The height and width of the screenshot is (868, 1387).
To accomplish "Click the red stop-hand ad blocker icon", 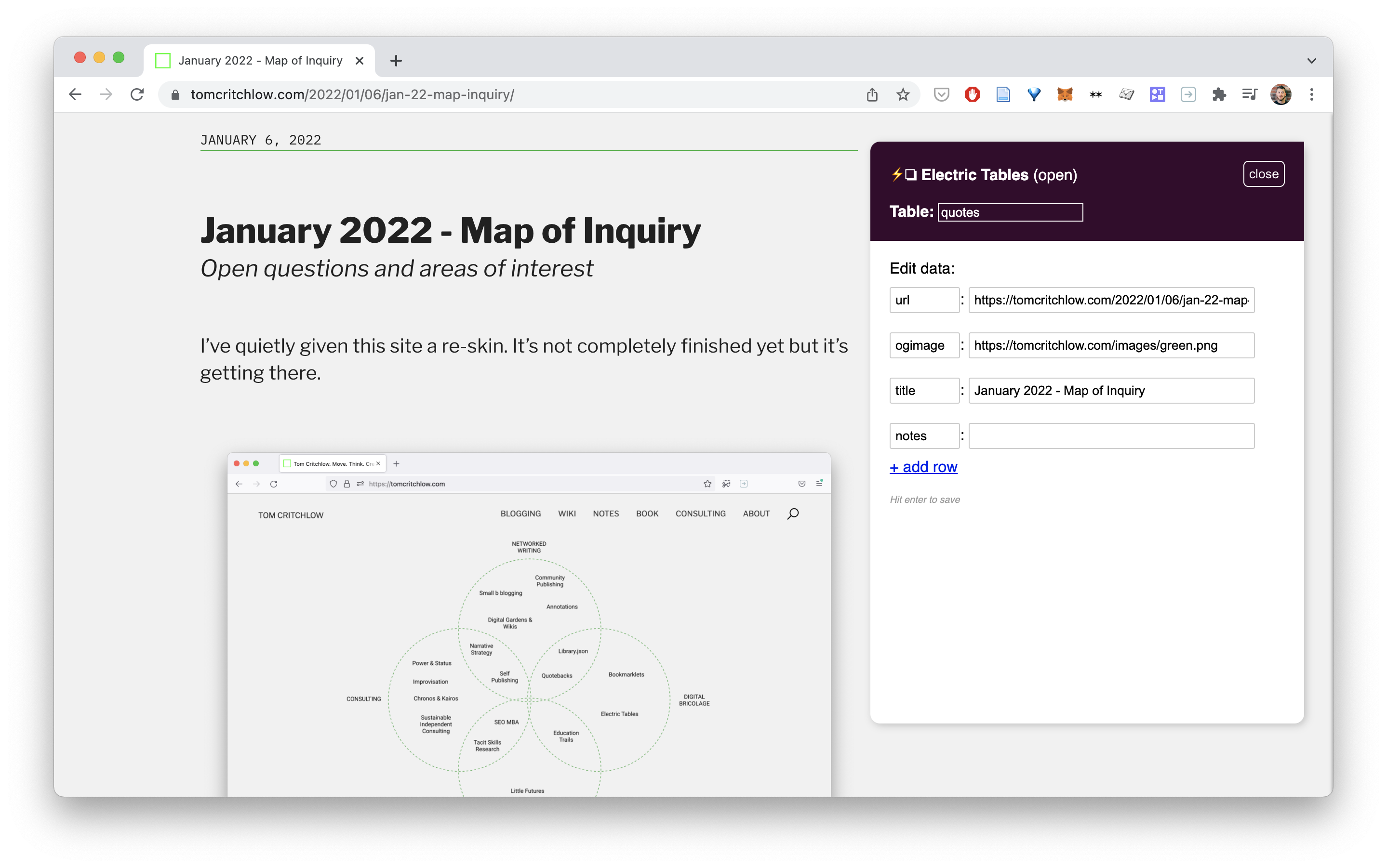I will [973, 95].
